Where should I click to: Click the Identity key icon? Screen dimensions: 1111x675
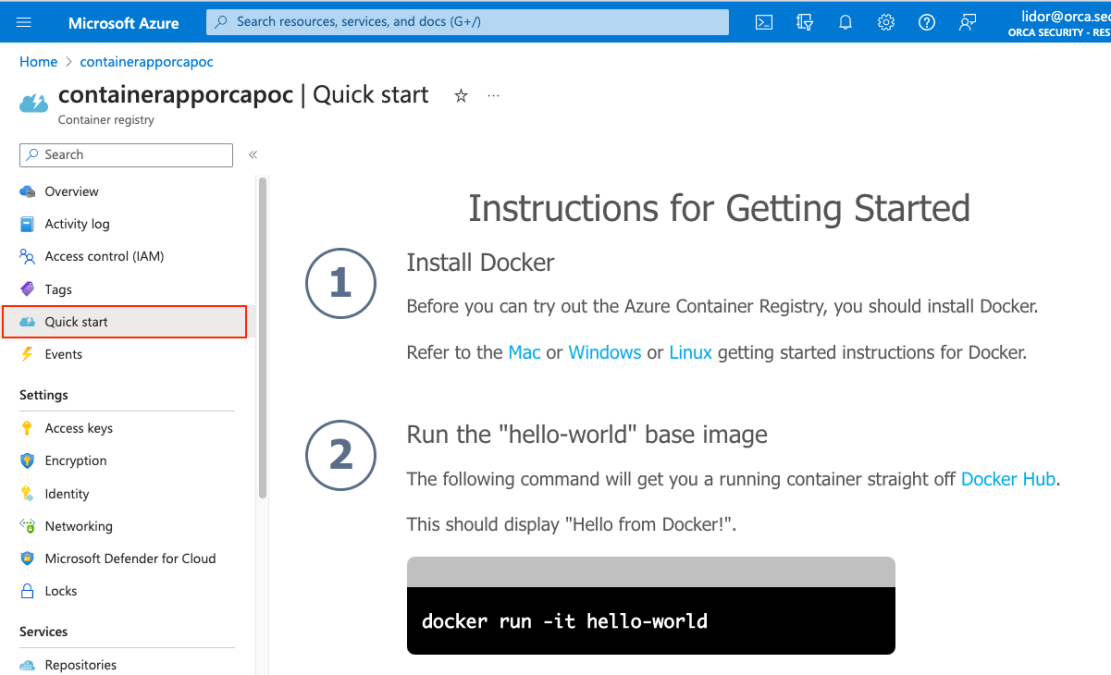[27, 494]
